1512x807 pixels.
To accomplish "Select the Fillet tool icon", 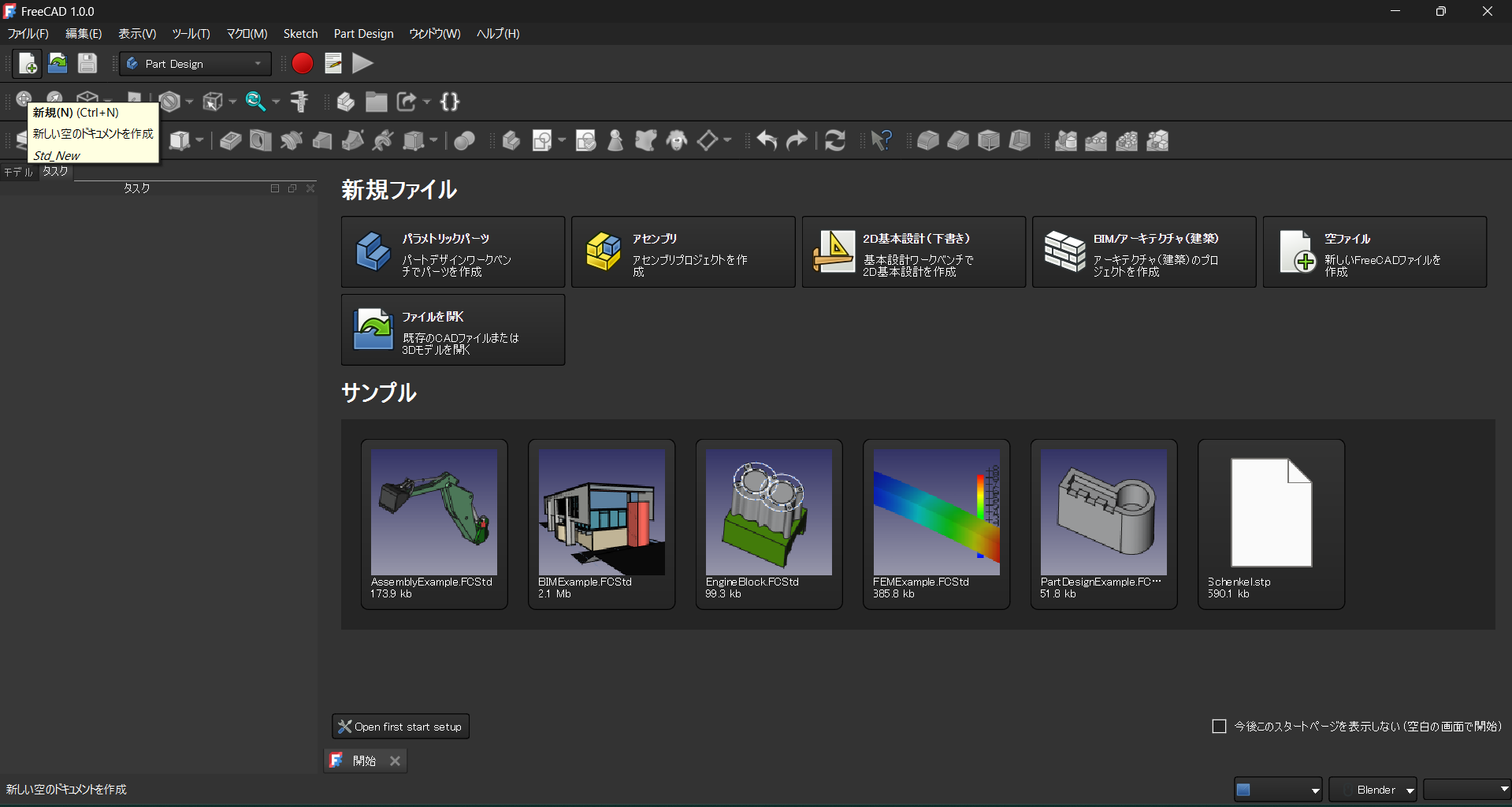I will (928, 140).
